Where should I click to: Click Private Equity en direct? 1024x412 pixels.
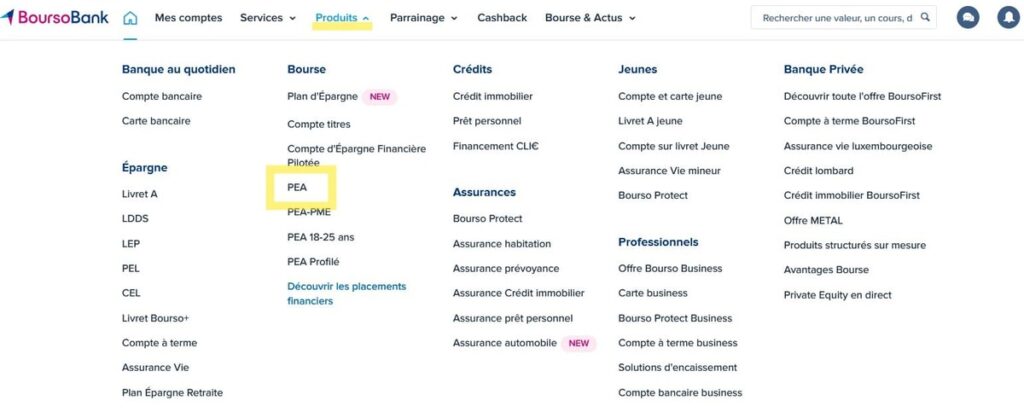click(837, 295)
